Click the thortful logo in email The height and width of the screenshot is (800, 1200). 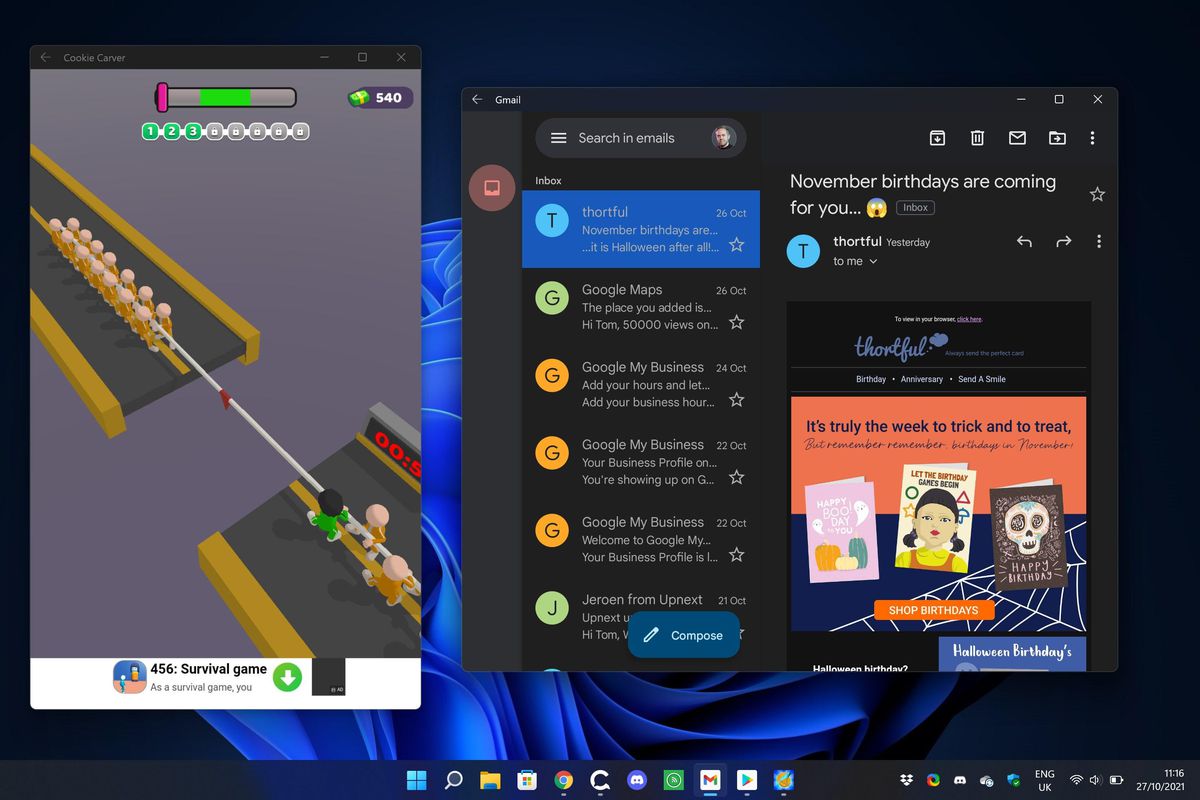(901, 347)
